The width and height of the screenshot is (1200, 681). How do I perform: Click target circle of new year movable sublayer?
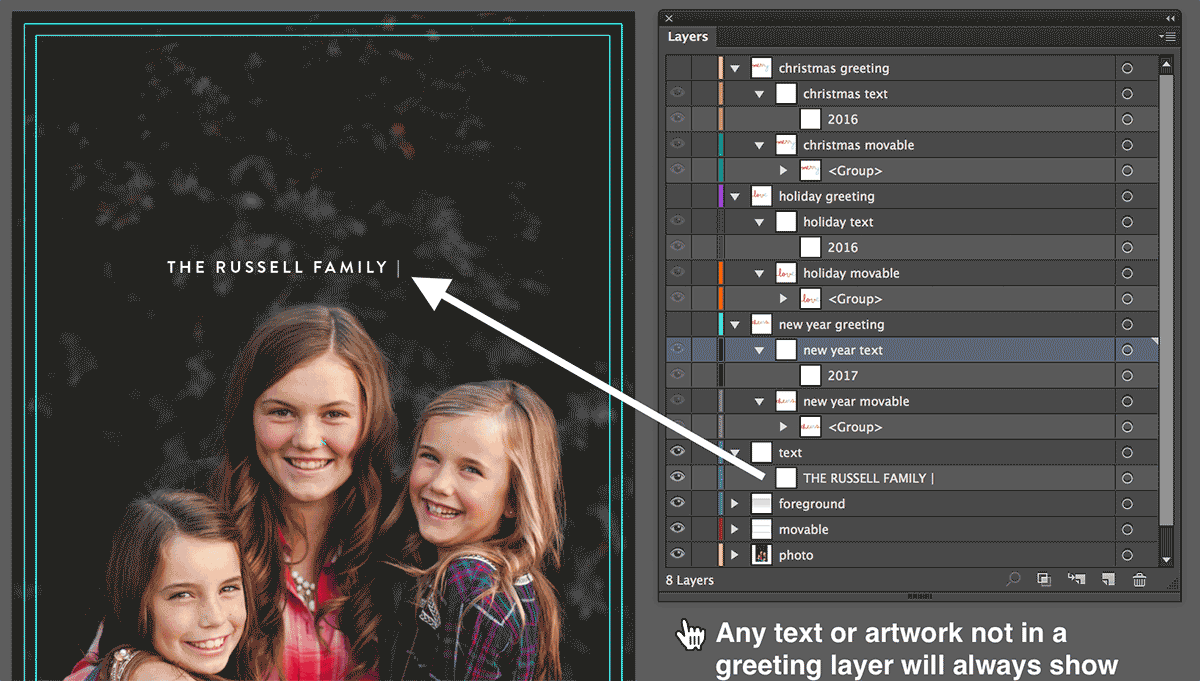(x=1127, y=401)
